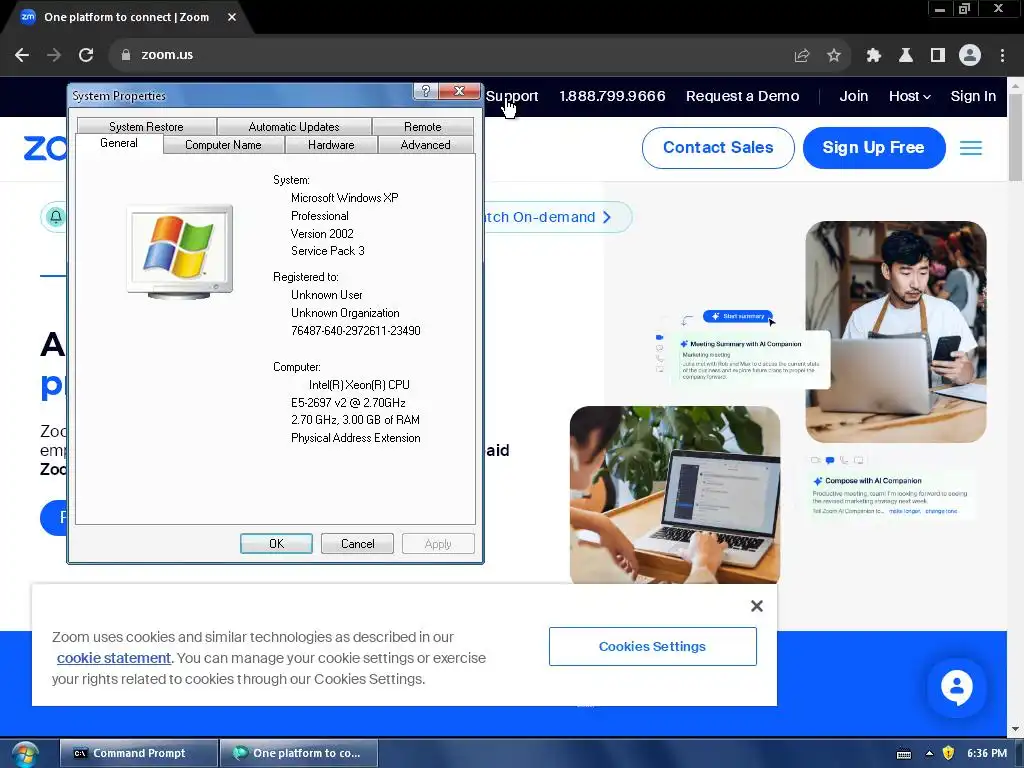Open the Zoom chat assistant bubble
This screenshot has width=1024, height=768.
click(956, 688)
